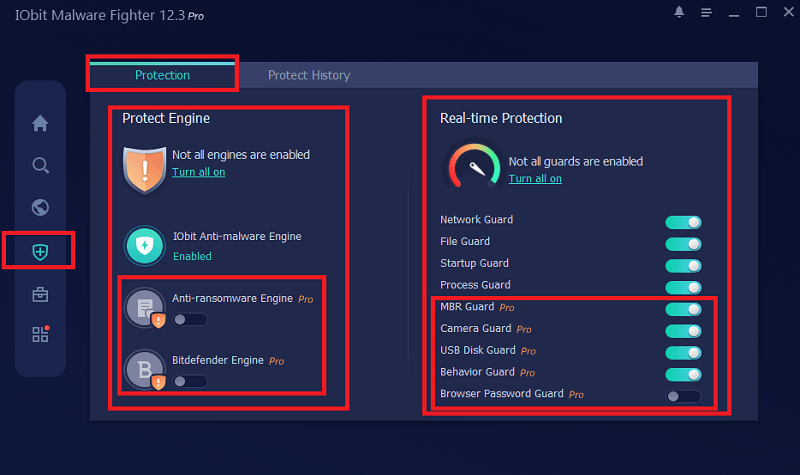Screen dimensions: 800x475
Task: Enable Browser Password Guard toggle
Action: point(683,396)
